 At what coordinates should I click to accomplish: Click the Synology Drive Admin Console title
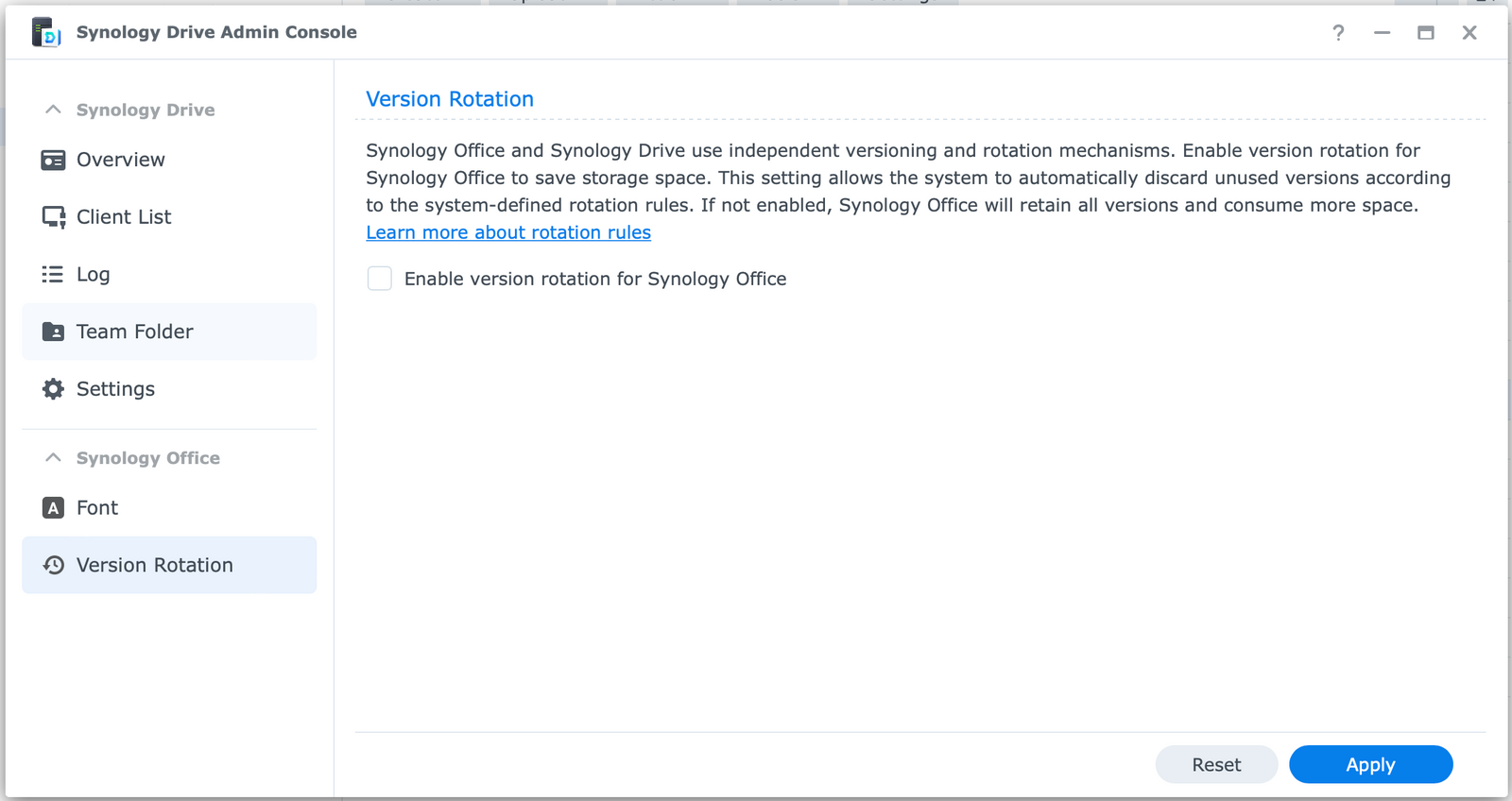point(216,32)
